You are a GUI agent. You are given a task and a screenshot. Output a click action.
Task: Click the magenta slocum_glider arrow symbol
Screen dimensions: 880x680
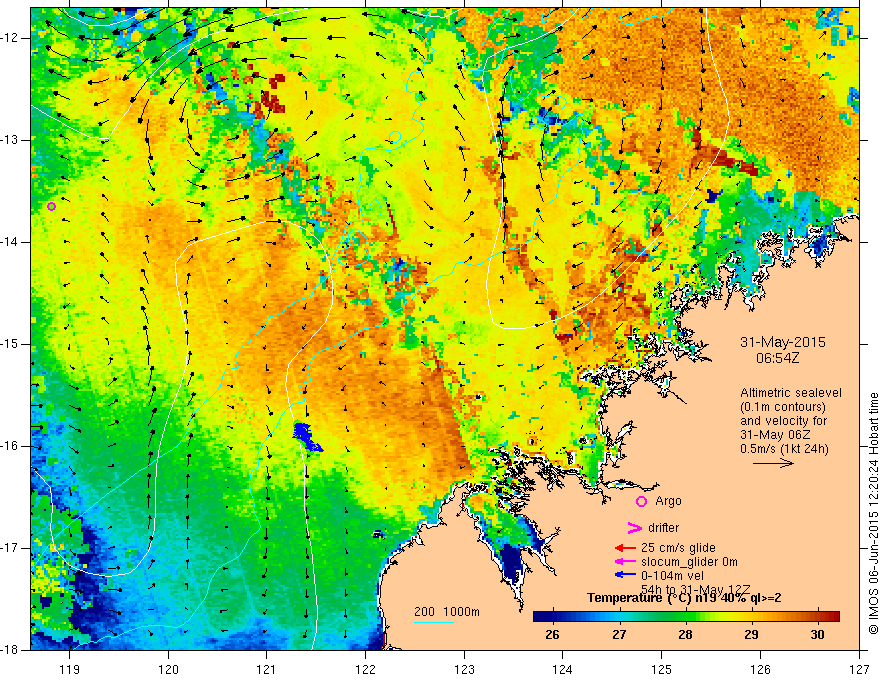[625, 562]
